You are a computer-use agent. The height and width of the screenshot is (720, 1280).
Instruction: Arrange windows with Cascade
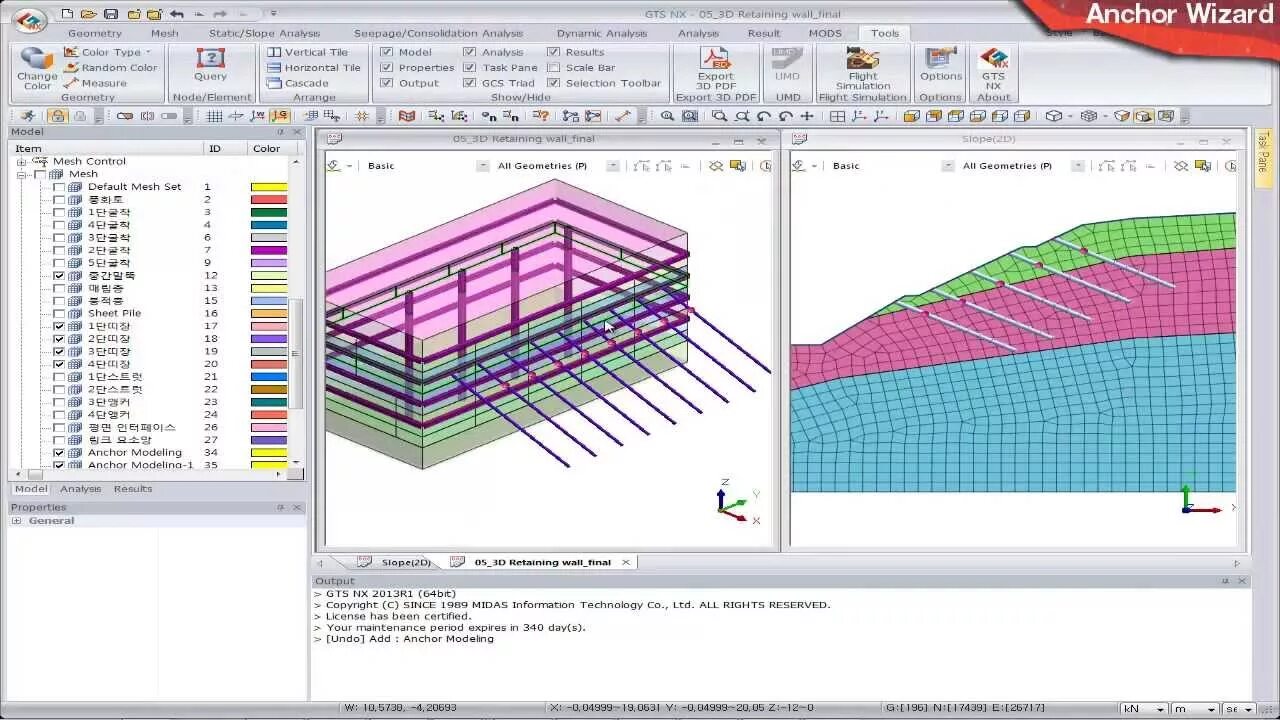click(298, 83)
